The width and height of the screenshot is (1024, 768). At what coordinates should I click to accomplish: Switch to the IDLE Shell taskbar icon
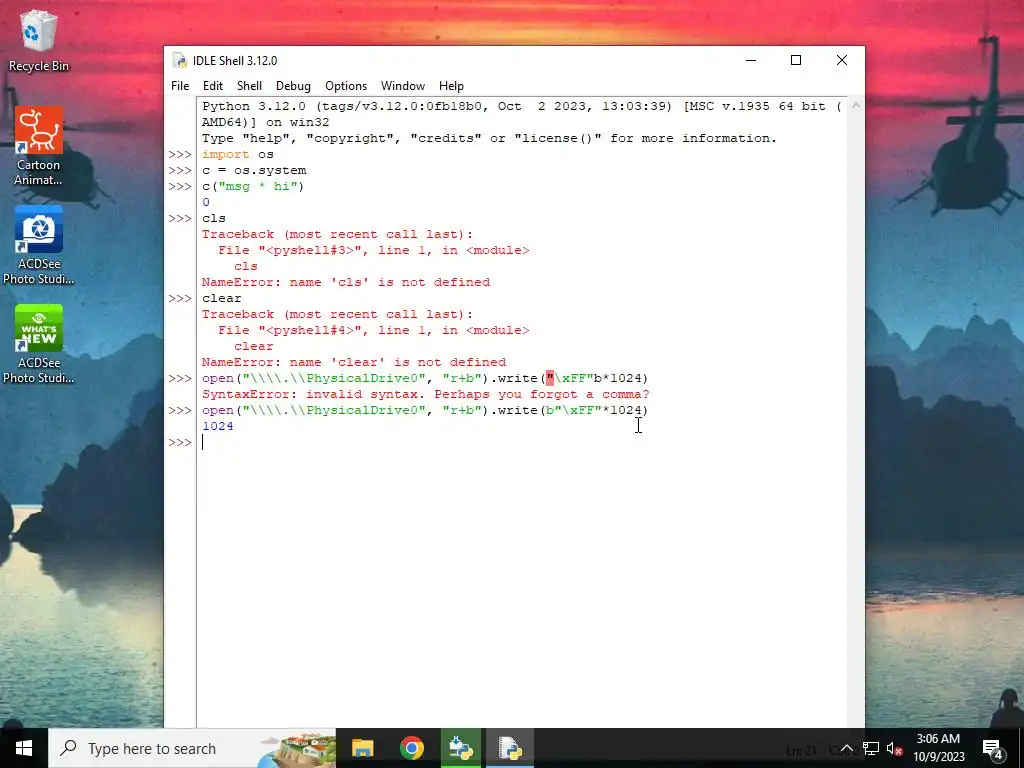click(x=510, y=748)
